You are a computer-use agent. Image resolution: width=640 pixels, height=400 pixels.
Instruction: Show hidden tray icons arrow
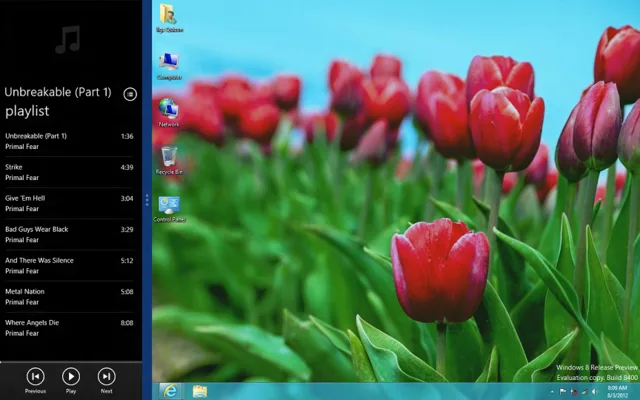pos(552,392)
